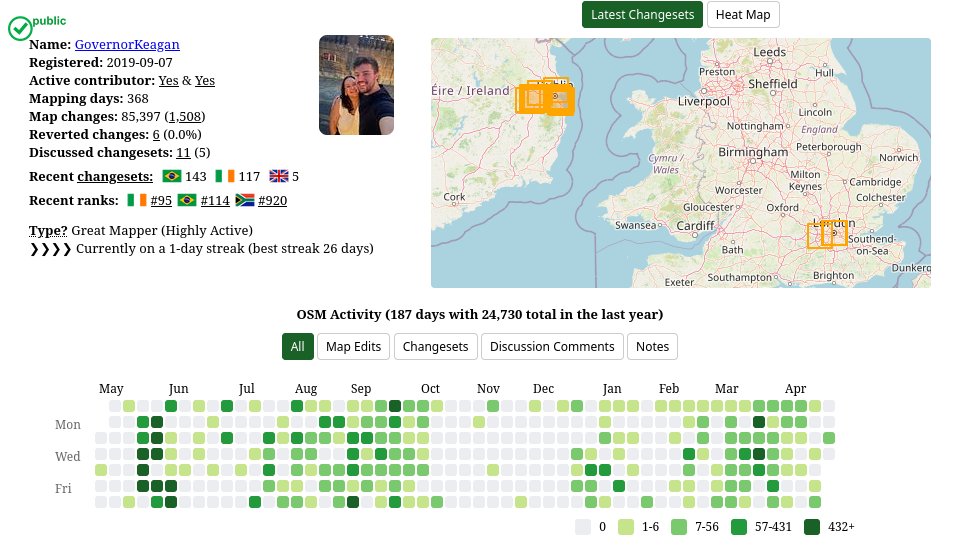Click the green public checkmark icon
The width and height of the screenshot is (955, 544).
(x=20, y=28)
